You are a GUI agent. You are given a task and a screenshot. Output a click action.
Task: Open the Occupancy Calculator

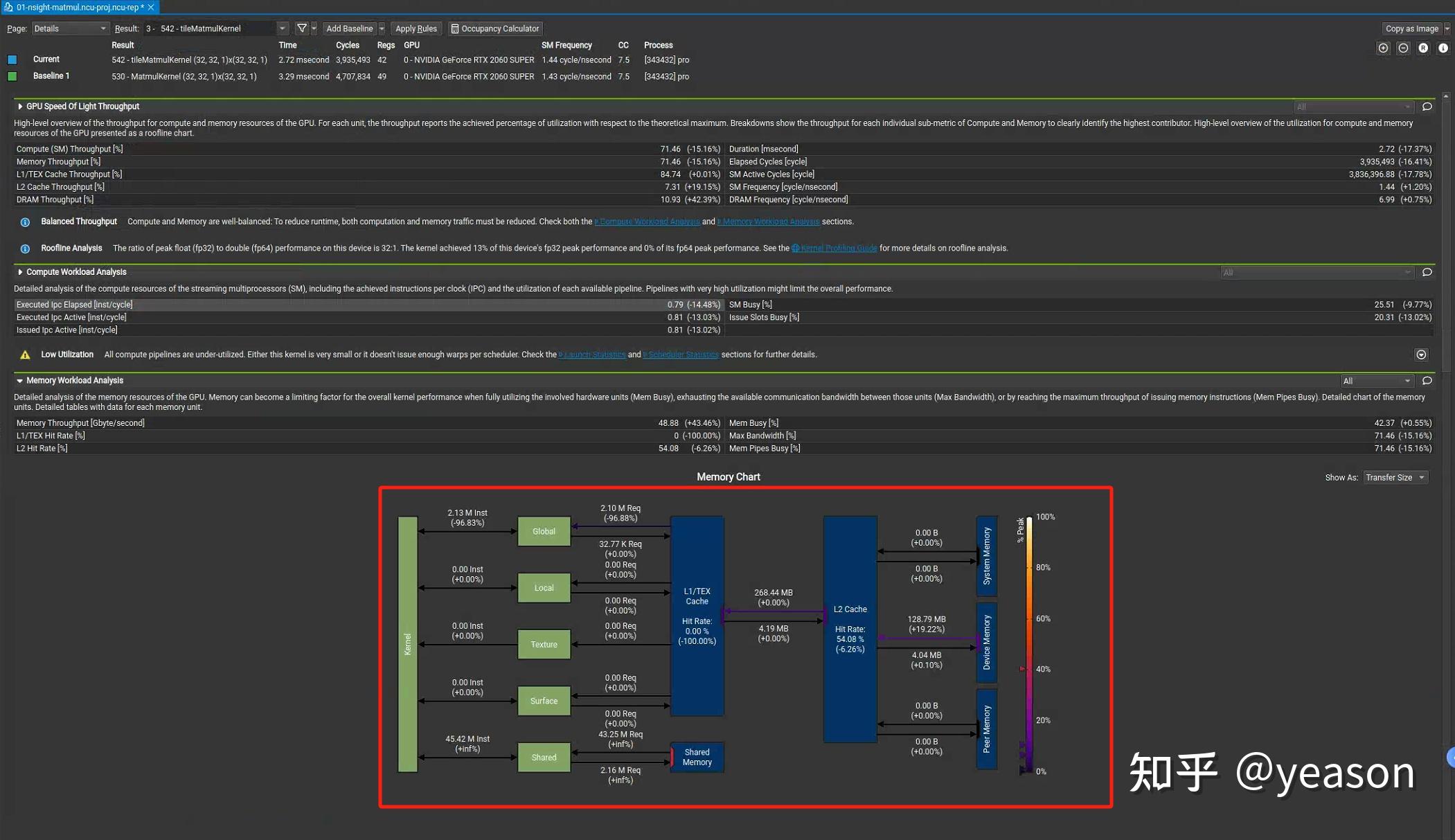click(494, 28)
